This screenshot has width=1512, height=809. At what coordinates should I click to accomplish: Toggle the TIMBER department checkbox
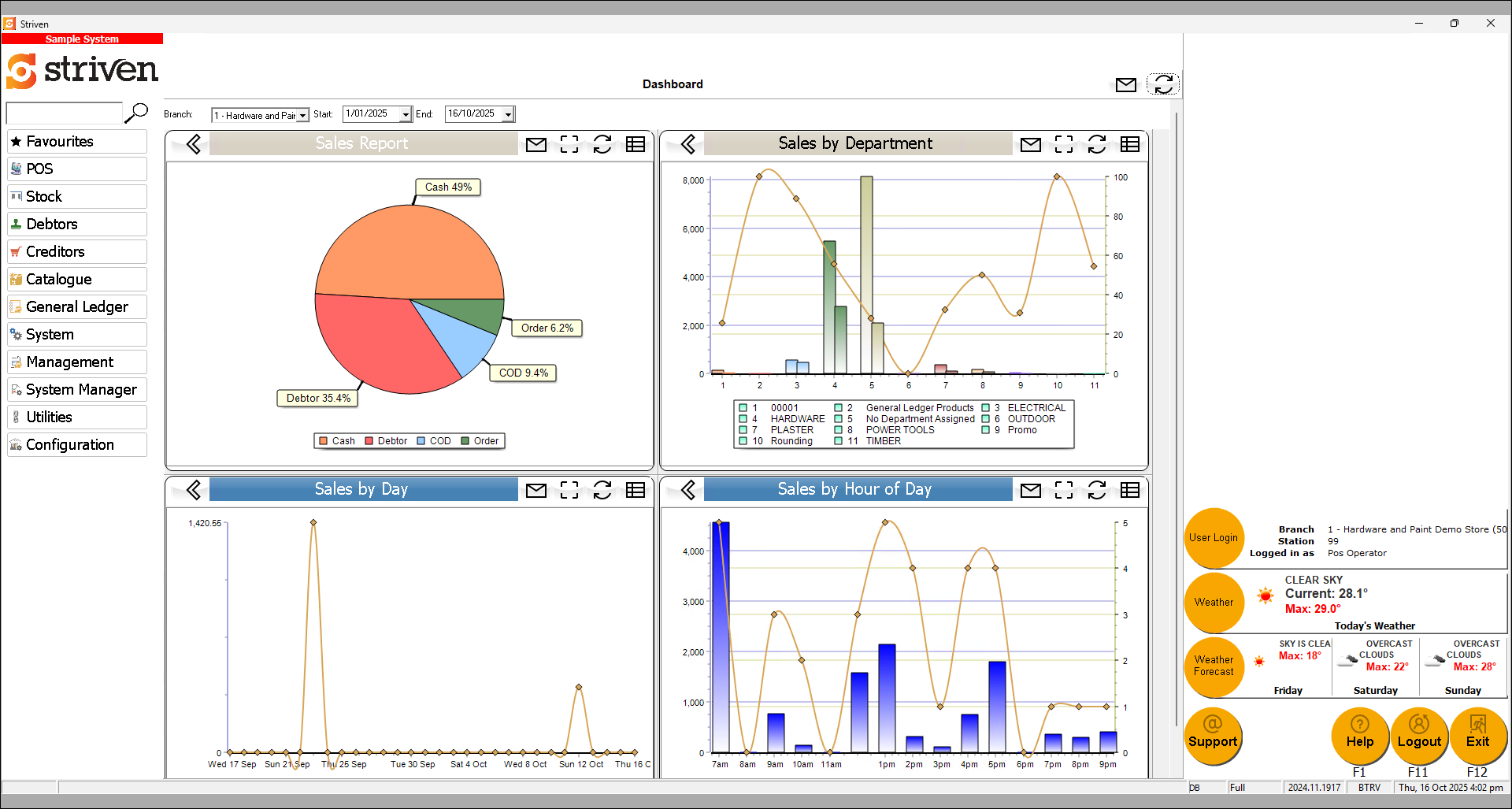tap(839, 441)
